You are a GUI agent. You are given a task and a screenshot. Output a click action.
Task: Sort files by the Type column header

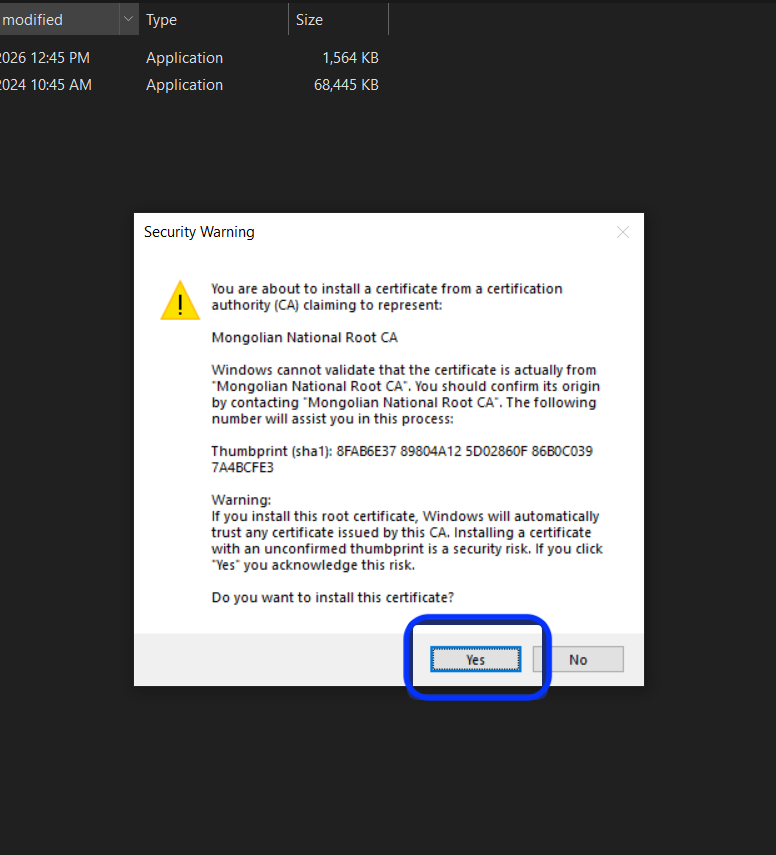tap(213, 19)
